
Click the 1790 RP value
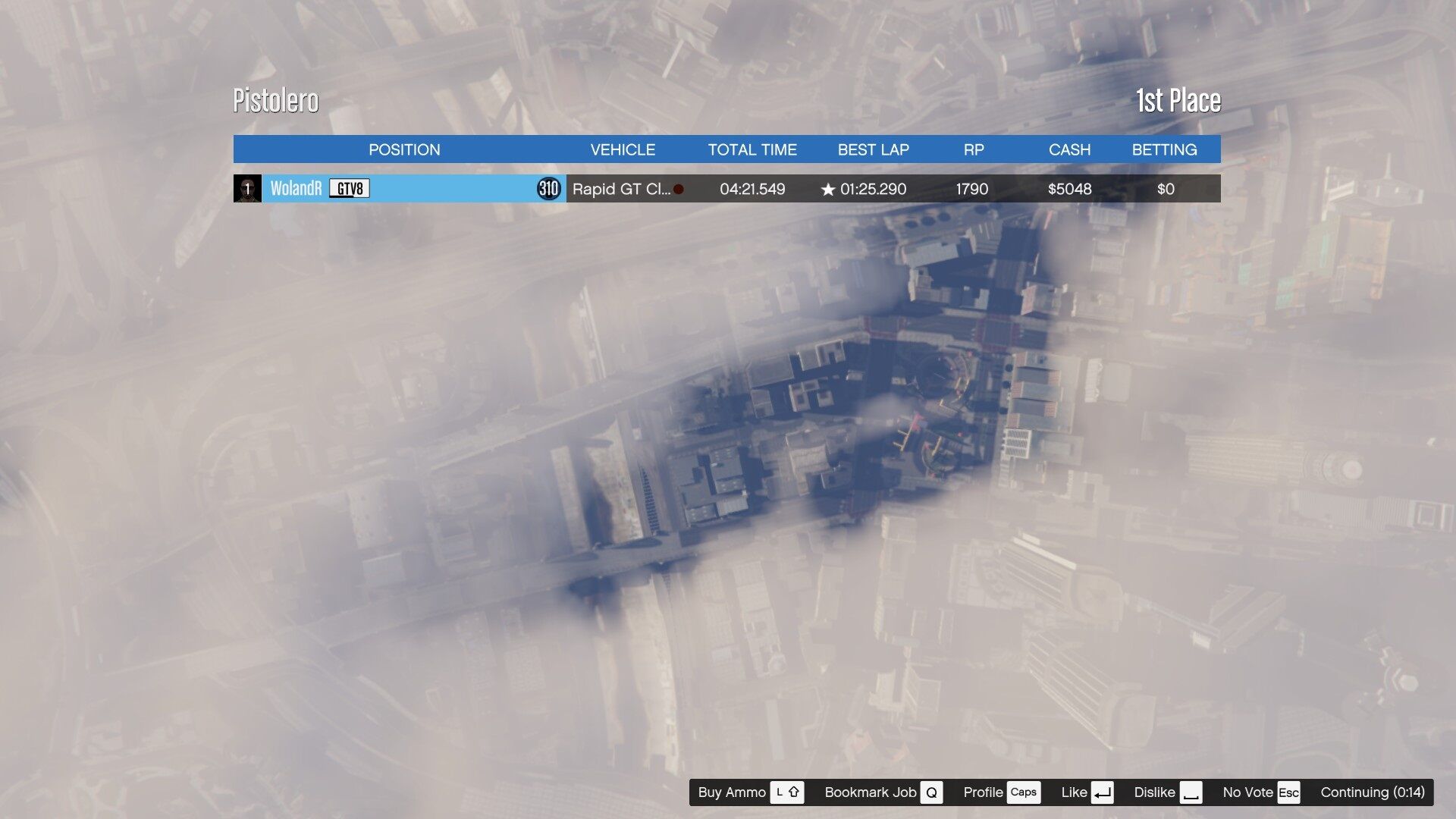tap(972, 189)
